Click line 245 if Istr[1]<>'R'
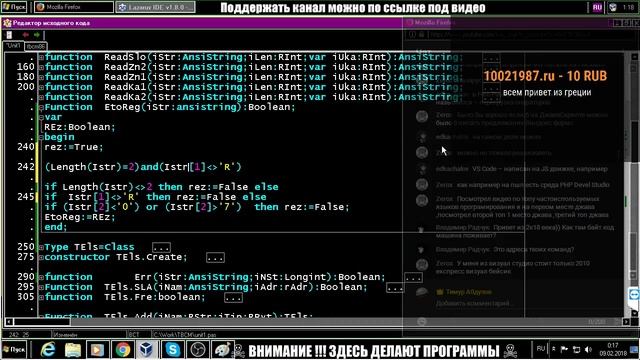Screen dimensions: 640x360 [155, 197]
